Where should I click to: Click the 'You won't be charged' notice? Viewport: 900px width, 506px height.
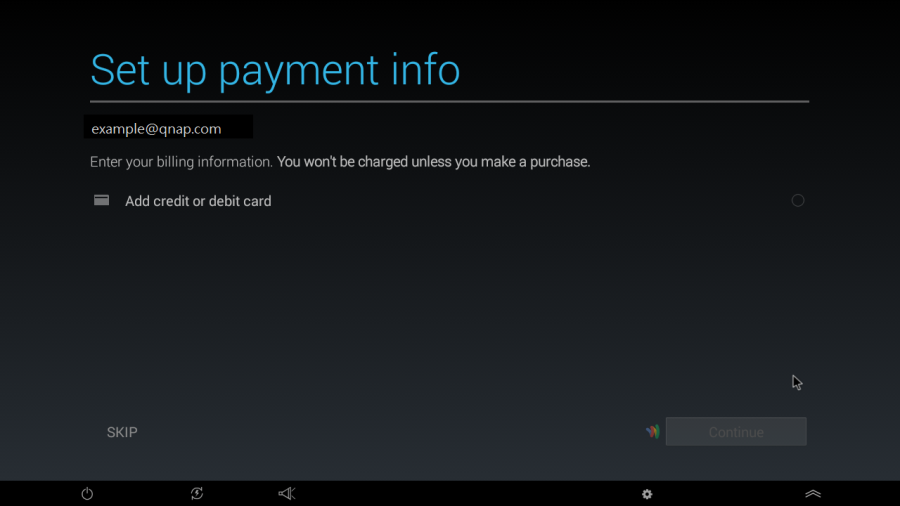pos(434,162)
